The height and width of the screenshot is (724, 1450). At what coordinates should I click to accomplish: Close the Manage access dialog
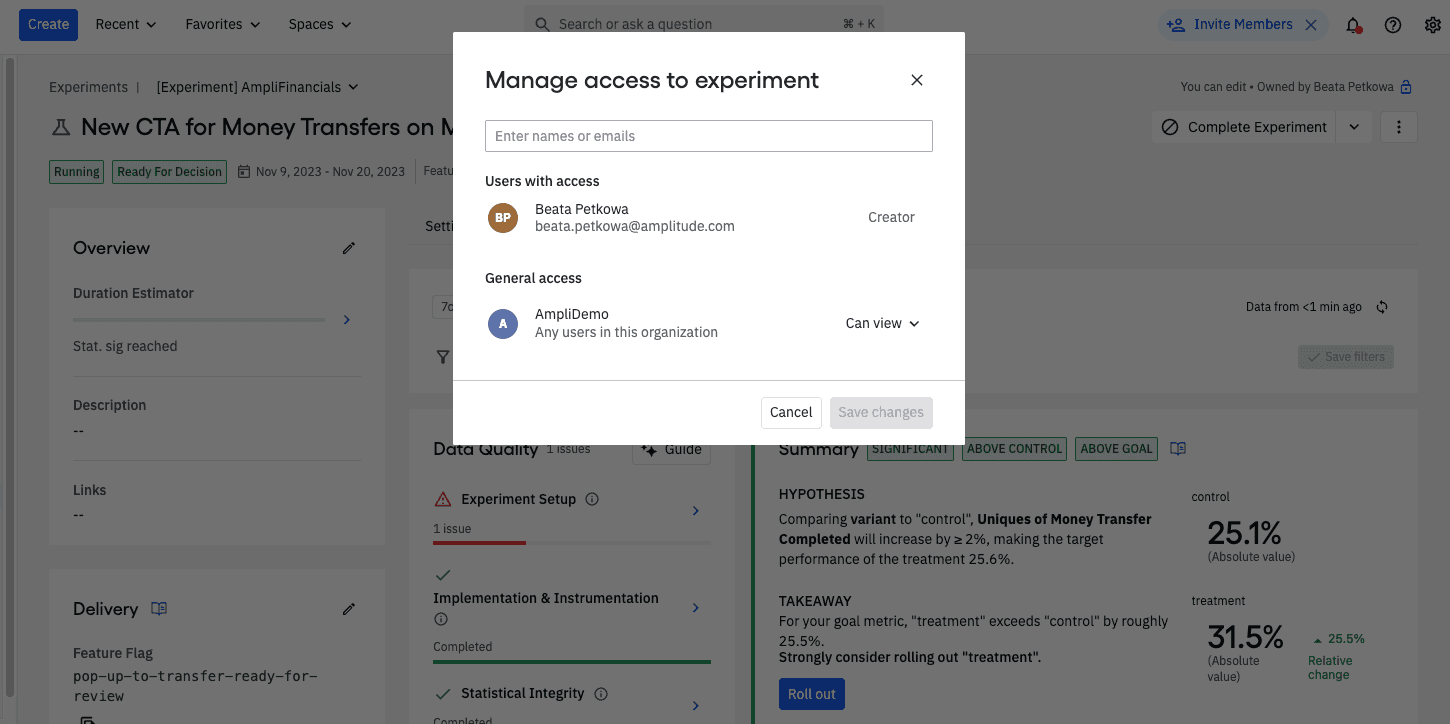point(916,81)
